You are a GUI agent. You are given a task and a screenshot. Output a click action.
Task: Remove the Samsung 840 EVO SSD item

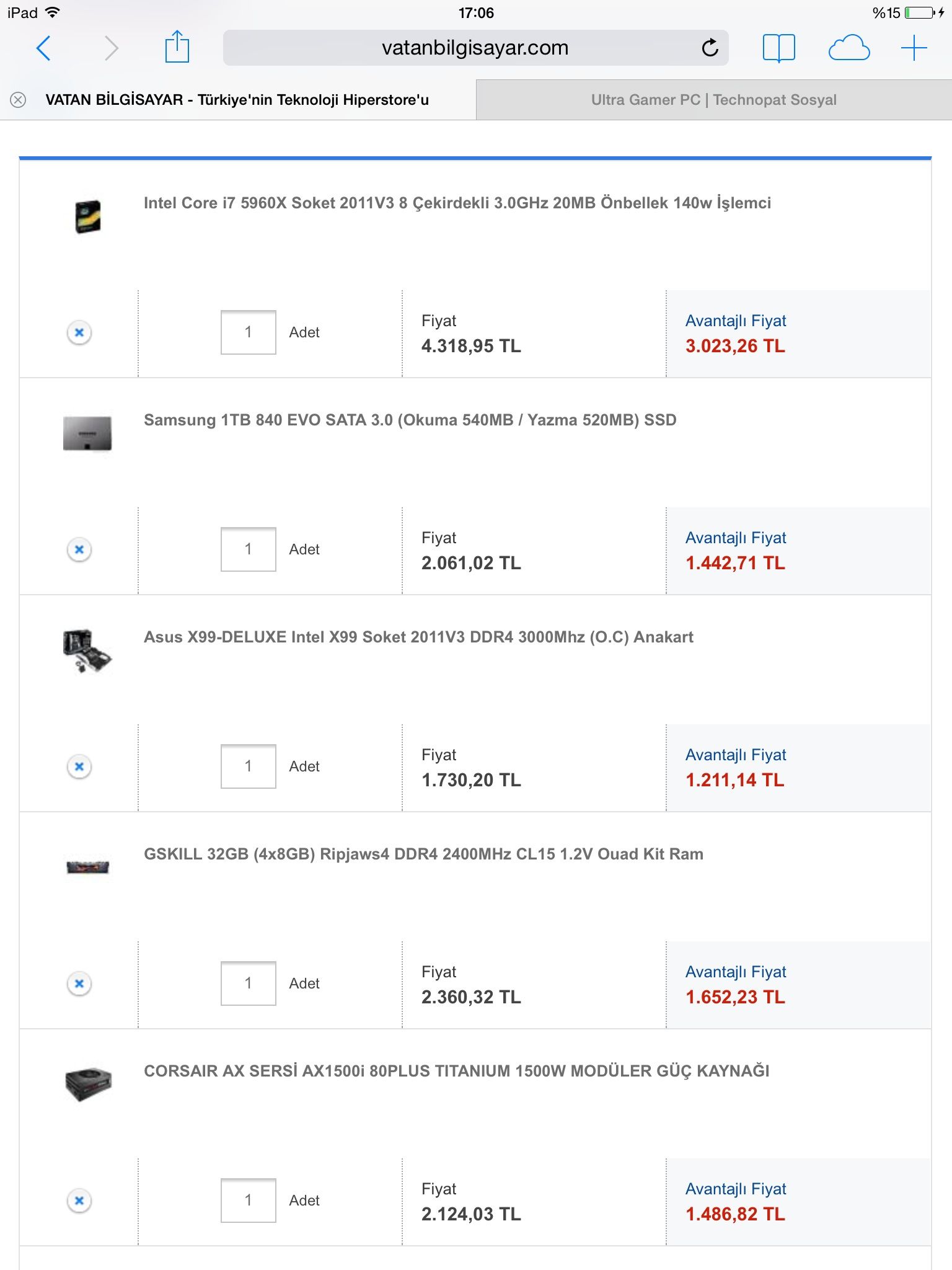click(79, 549)
